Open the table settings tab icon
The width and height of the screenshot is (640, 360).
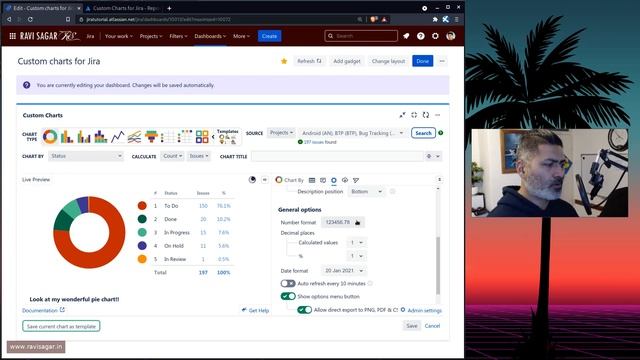point(312,180)
